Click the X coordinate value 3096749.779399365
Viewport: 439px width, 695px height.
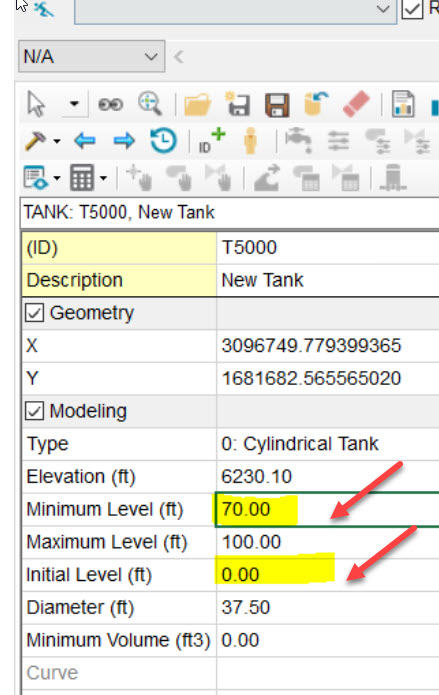click(x=311, y=346)
